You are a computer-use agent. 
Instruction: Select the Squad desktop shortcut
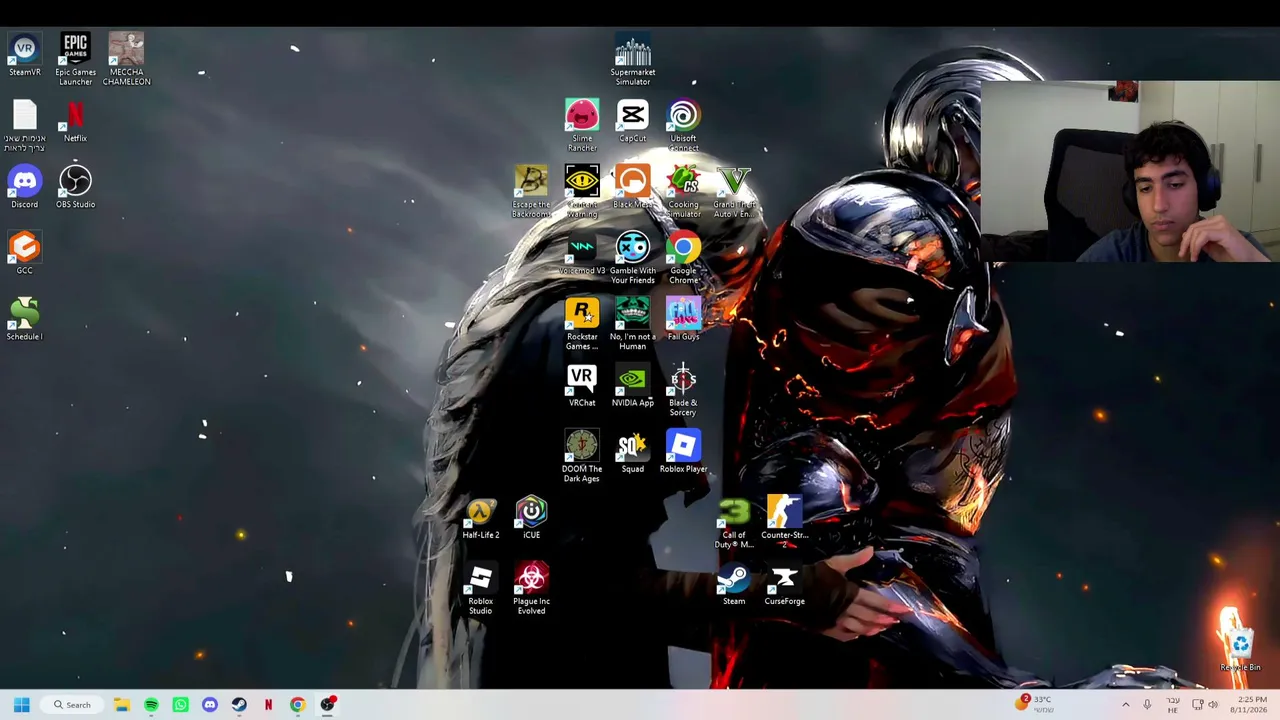[x=633, y=451]
